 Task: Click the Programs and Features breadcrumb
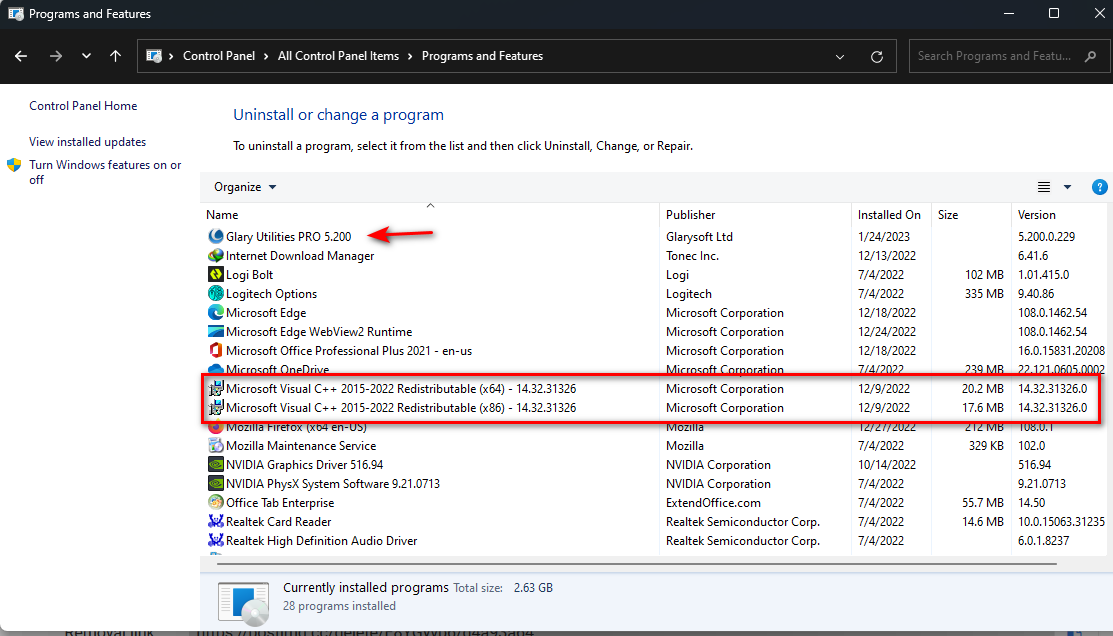[x=483, y=56]
